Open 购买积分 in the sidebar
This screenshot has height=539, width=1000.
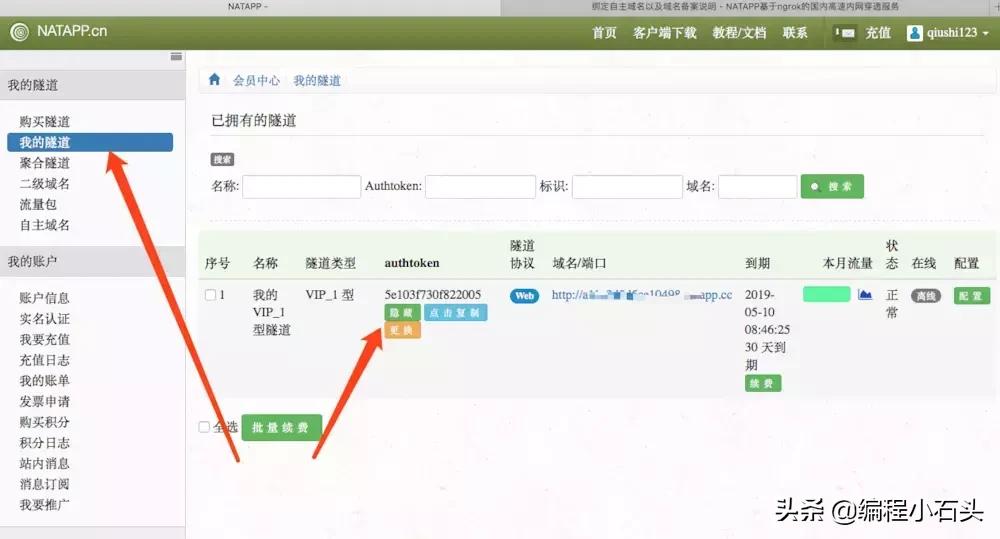(45, 422)
